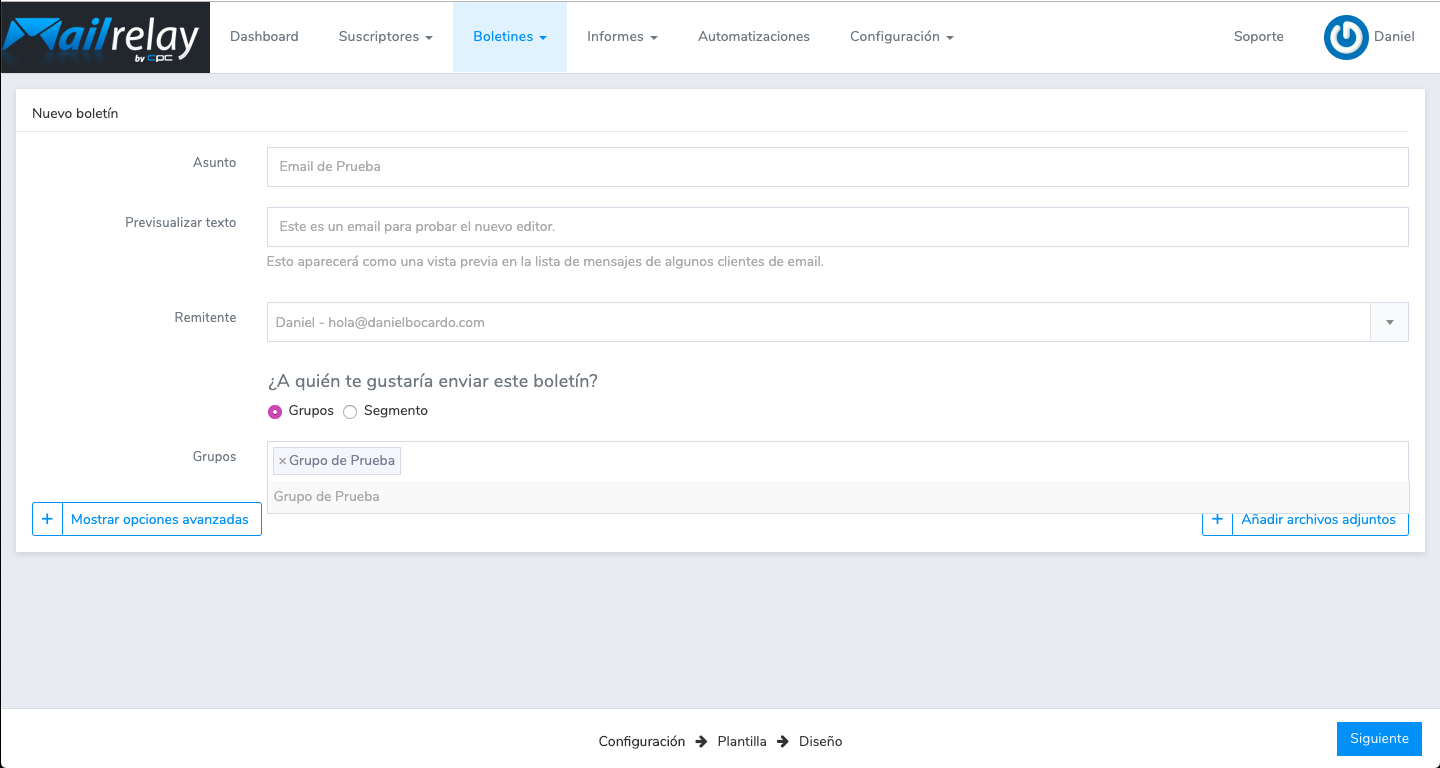Click the 'Esto aparecerá como una vista previa' hint
This screenshot has width=1440, height=768.
tap(545, 262)
